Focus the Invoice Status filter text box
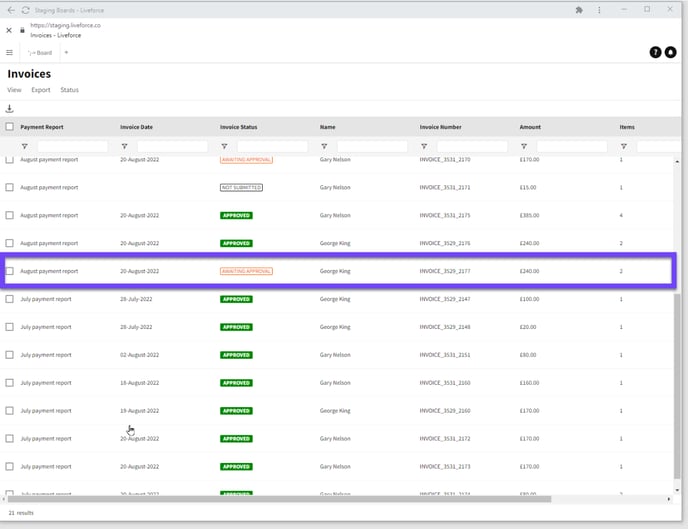 pos(272,146)
